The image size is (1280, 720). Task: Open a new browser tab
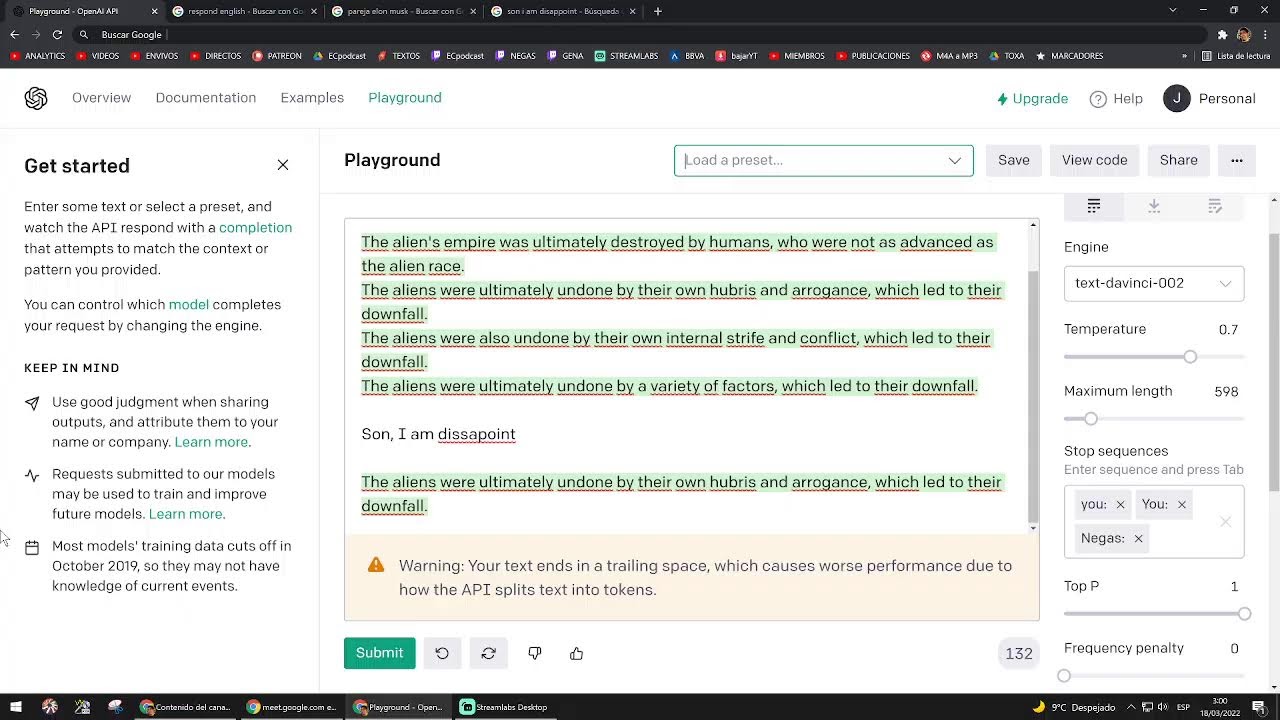(657, 11)
